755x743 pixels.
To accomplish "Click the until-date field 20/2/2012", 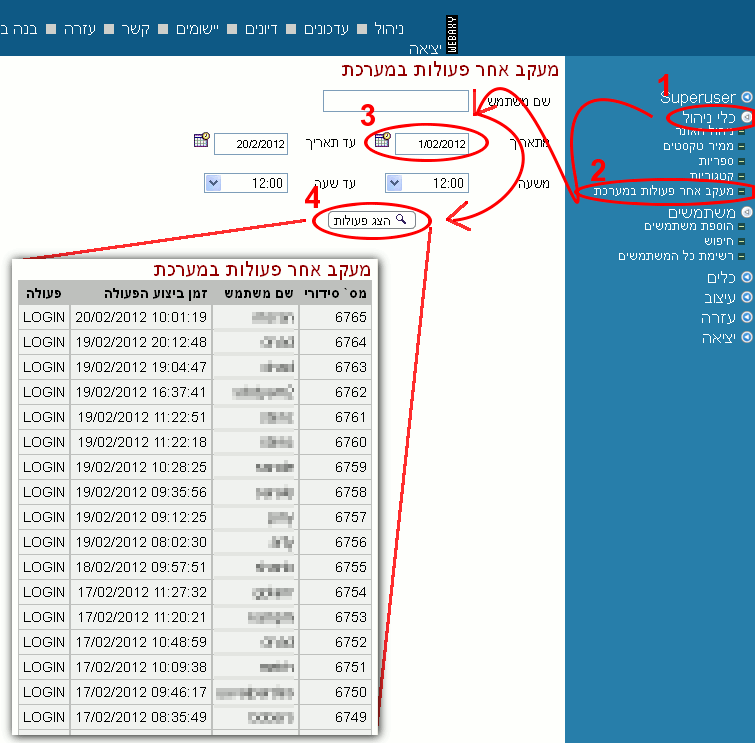I will pos(251,144).
